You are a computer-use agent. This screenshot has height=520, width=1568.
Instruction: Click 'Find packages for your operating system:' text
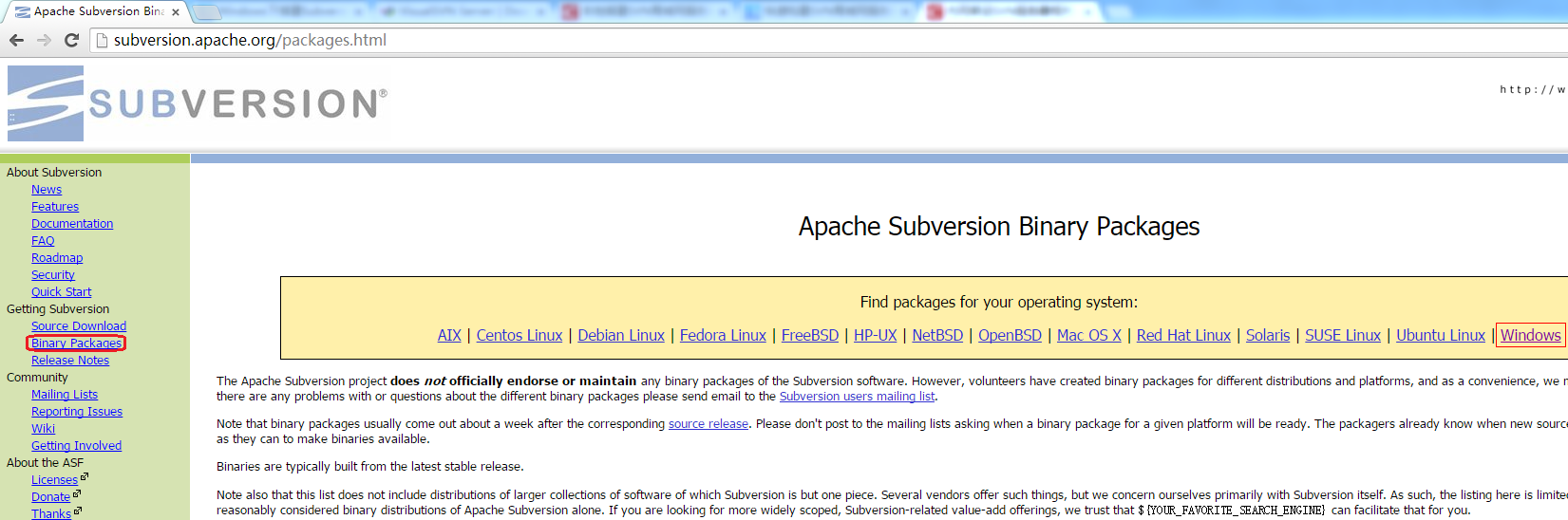point(999,303)
